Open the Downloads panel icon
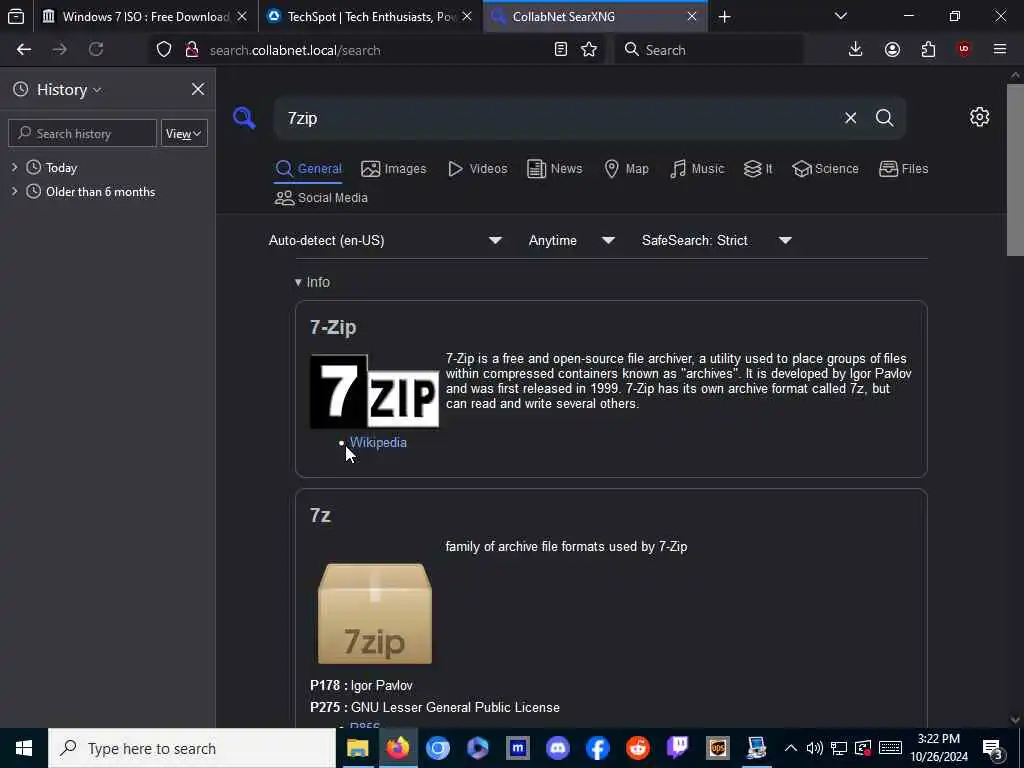This screenshot has height=768, width=1024. pyautogui.click(x=855, y=50)
